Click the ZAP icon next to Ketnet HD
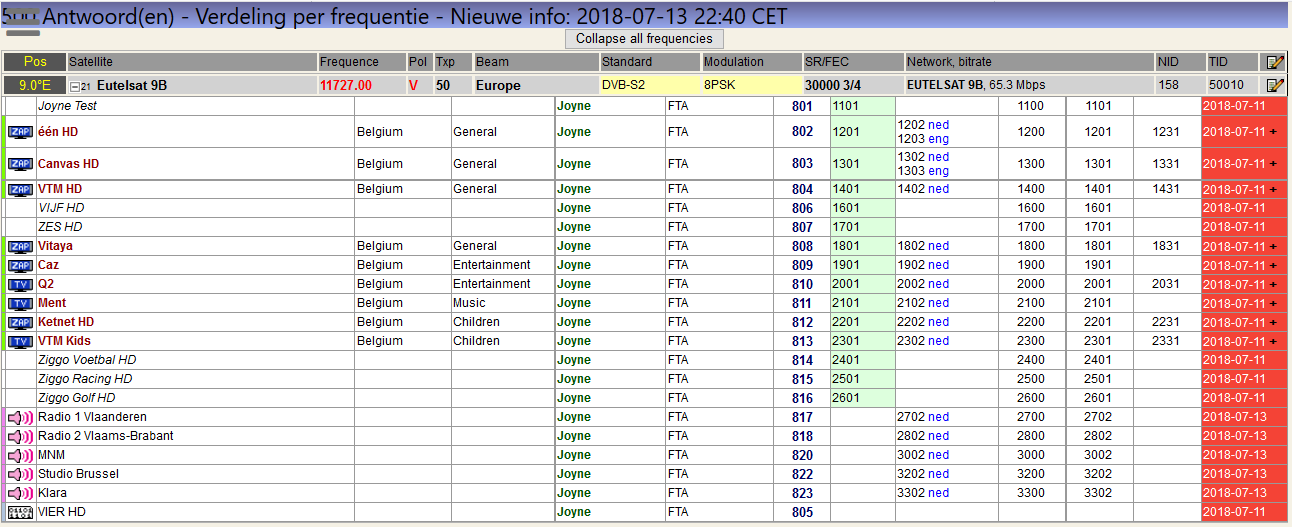 (20, 322)
